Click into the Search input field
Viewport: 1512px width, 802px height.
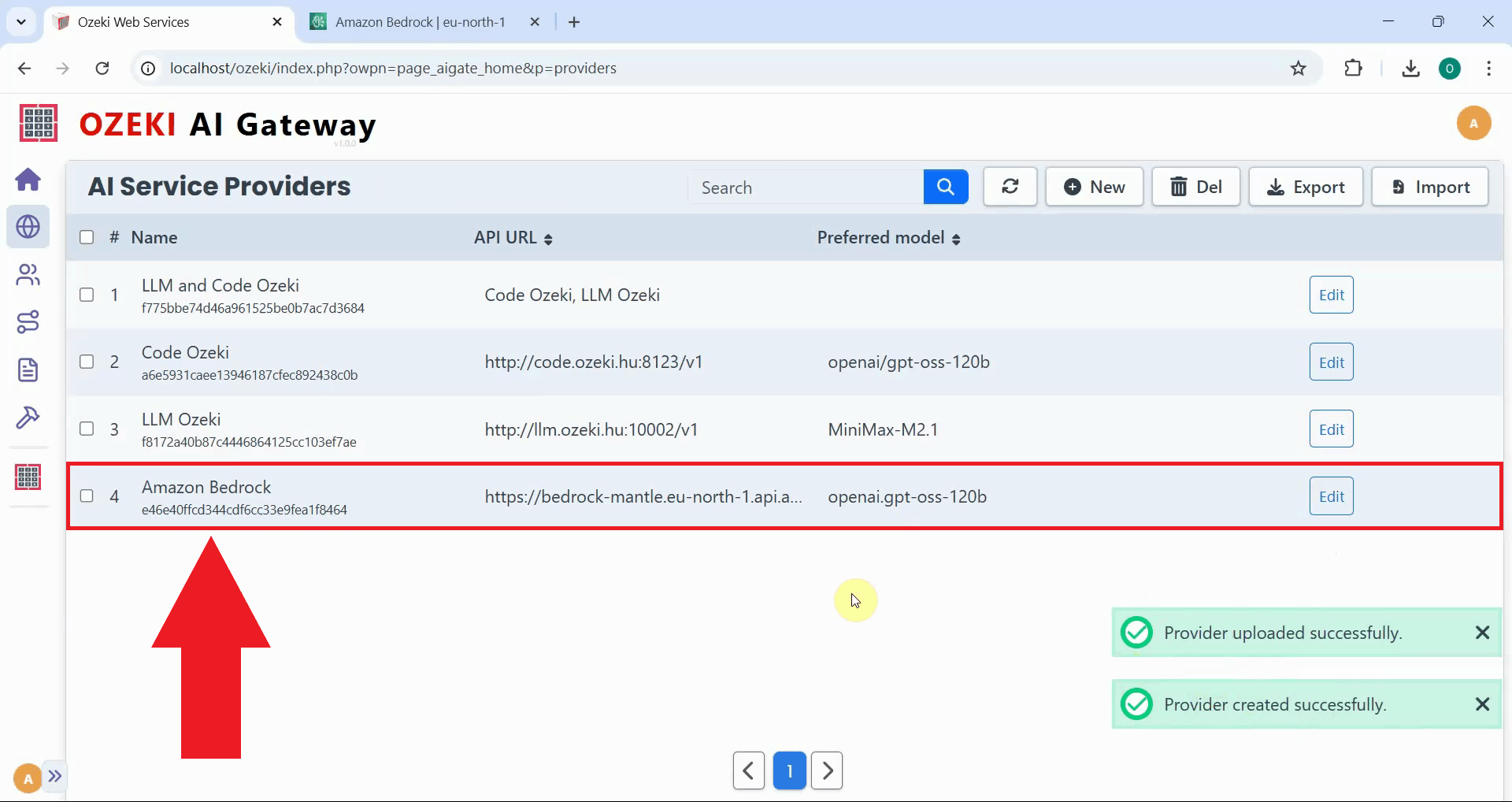(x=806, y=188)
